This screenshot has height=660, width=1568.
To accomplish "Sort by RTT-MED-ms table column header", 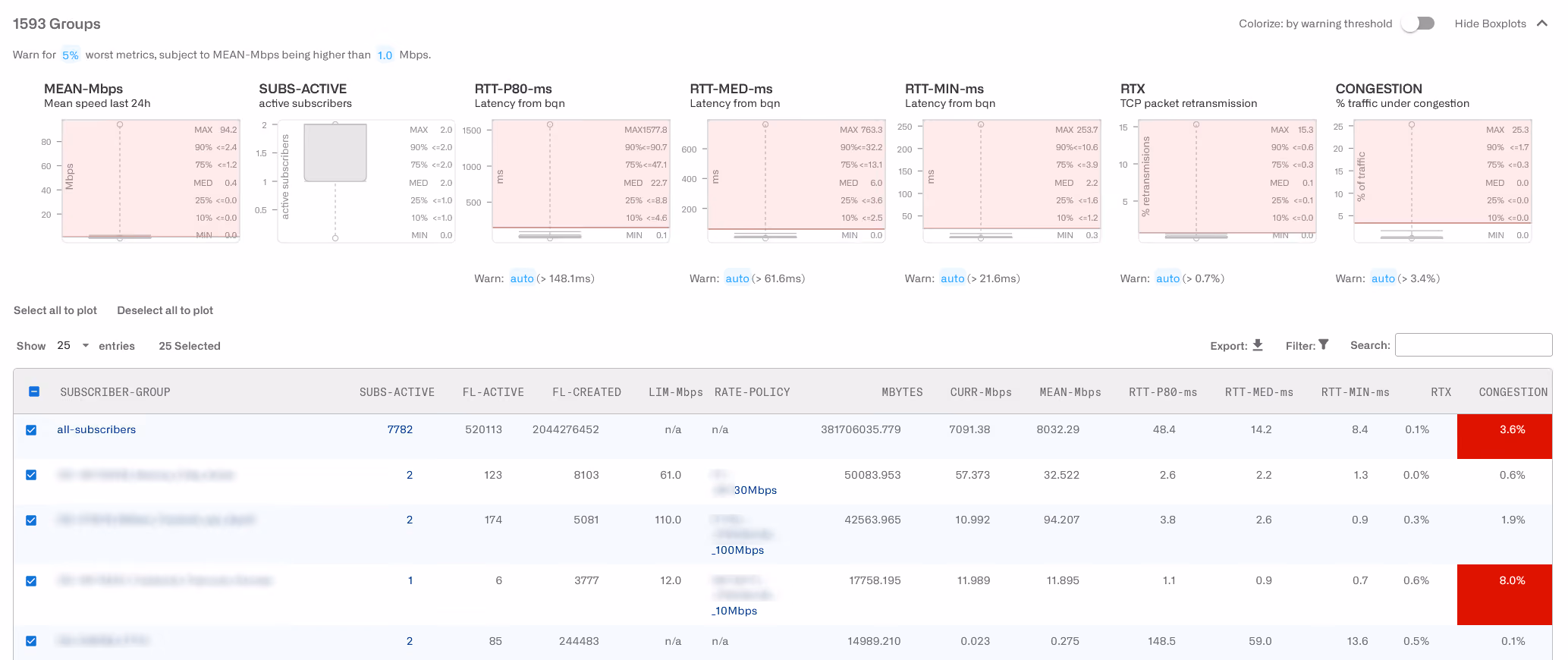I will point(1259,392).
